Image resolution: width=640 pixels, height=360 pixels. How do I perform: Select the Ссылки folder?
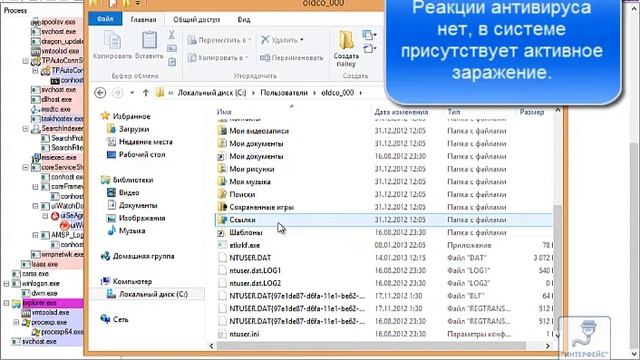pyautogui.click(x=384, y=220)
